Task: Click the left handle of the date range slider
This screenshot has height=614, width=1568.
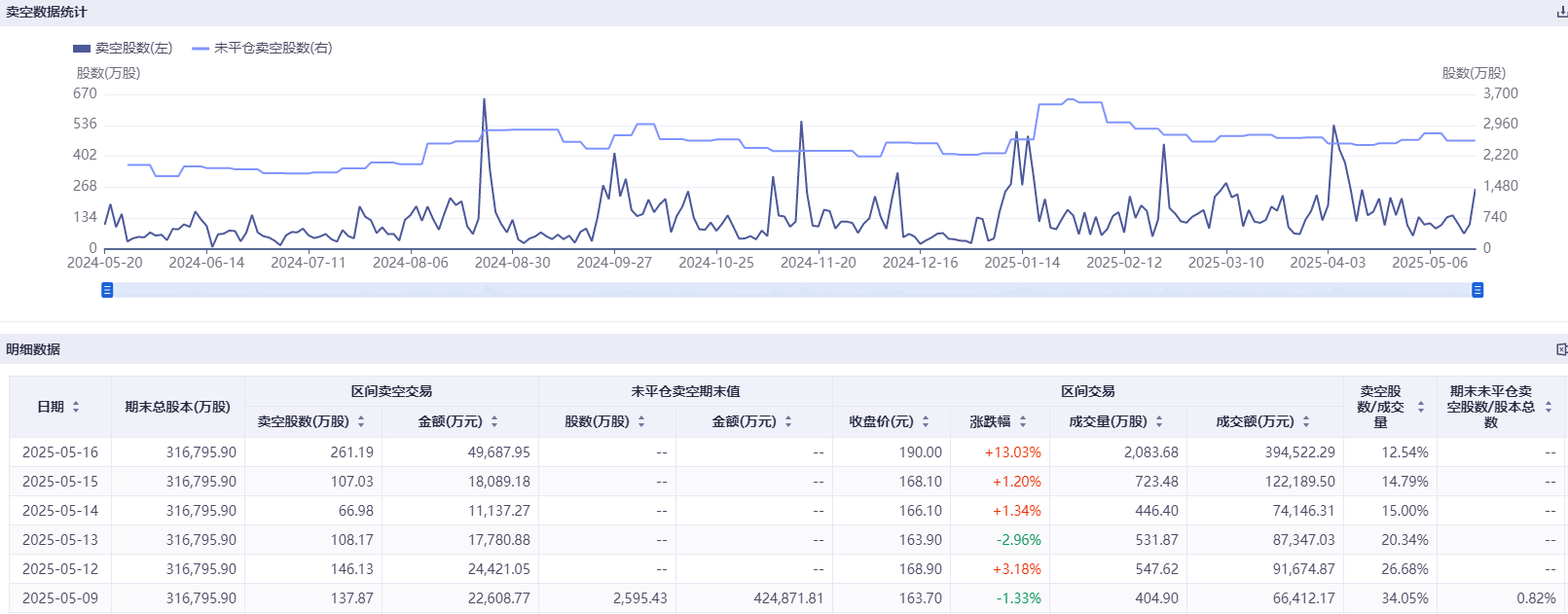Action: [x=107, y=290]
